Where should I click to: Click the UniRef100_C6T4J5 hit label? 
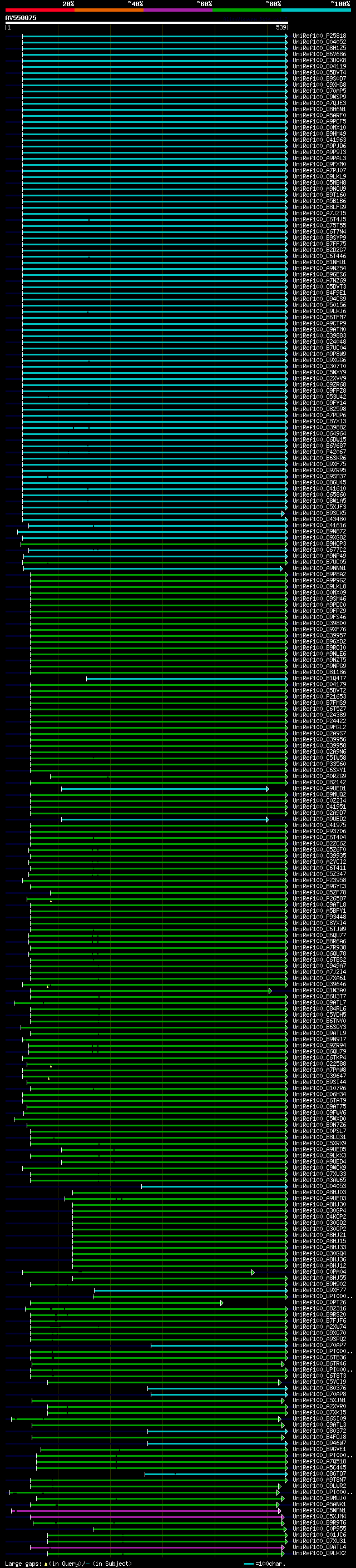click(319, 220)
